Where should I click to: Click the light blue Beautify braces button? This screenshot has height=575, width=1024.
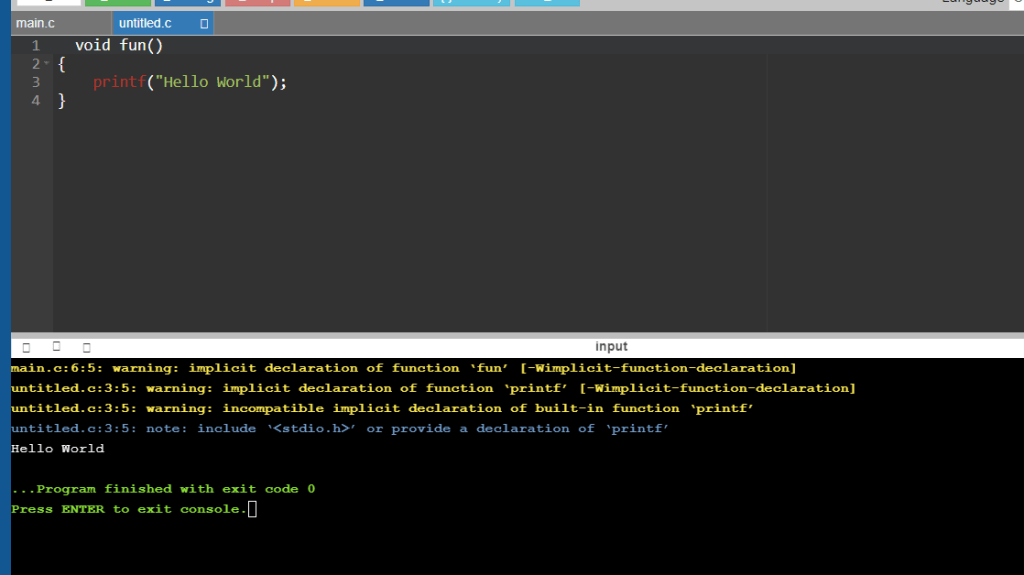(471, 2)
